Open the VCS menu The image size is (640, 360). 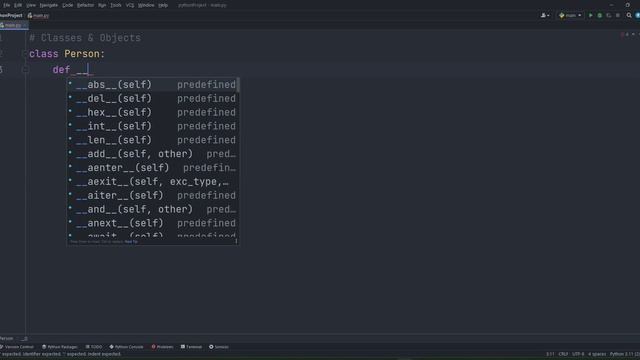pos(130,5)
